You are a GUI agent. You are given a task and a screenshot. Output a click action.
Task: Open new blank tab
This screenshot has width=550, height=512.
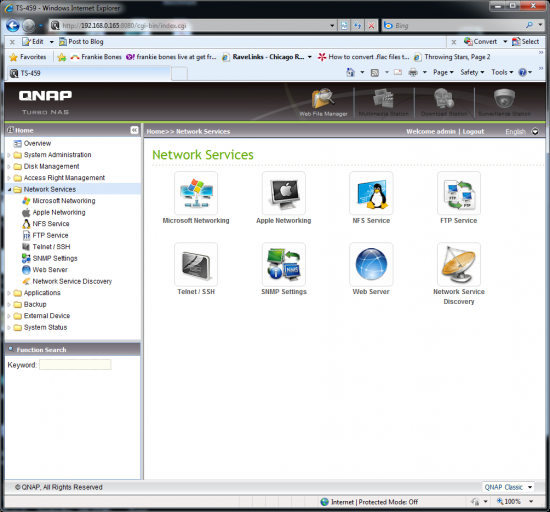click(x=179, y=74)
